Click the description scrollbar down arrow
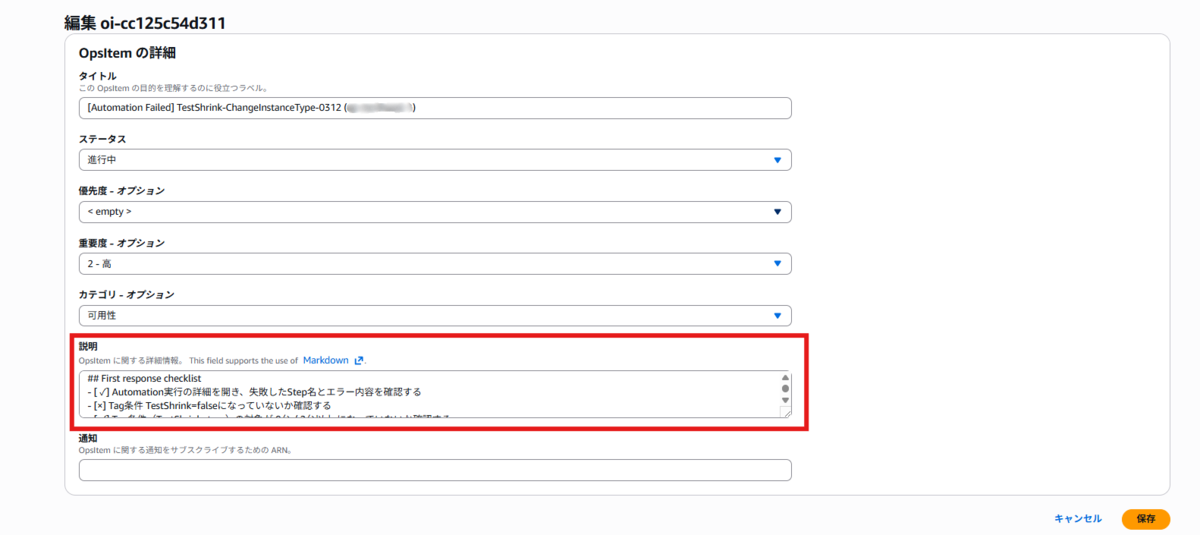1200x535 pixels. (785, 400)
